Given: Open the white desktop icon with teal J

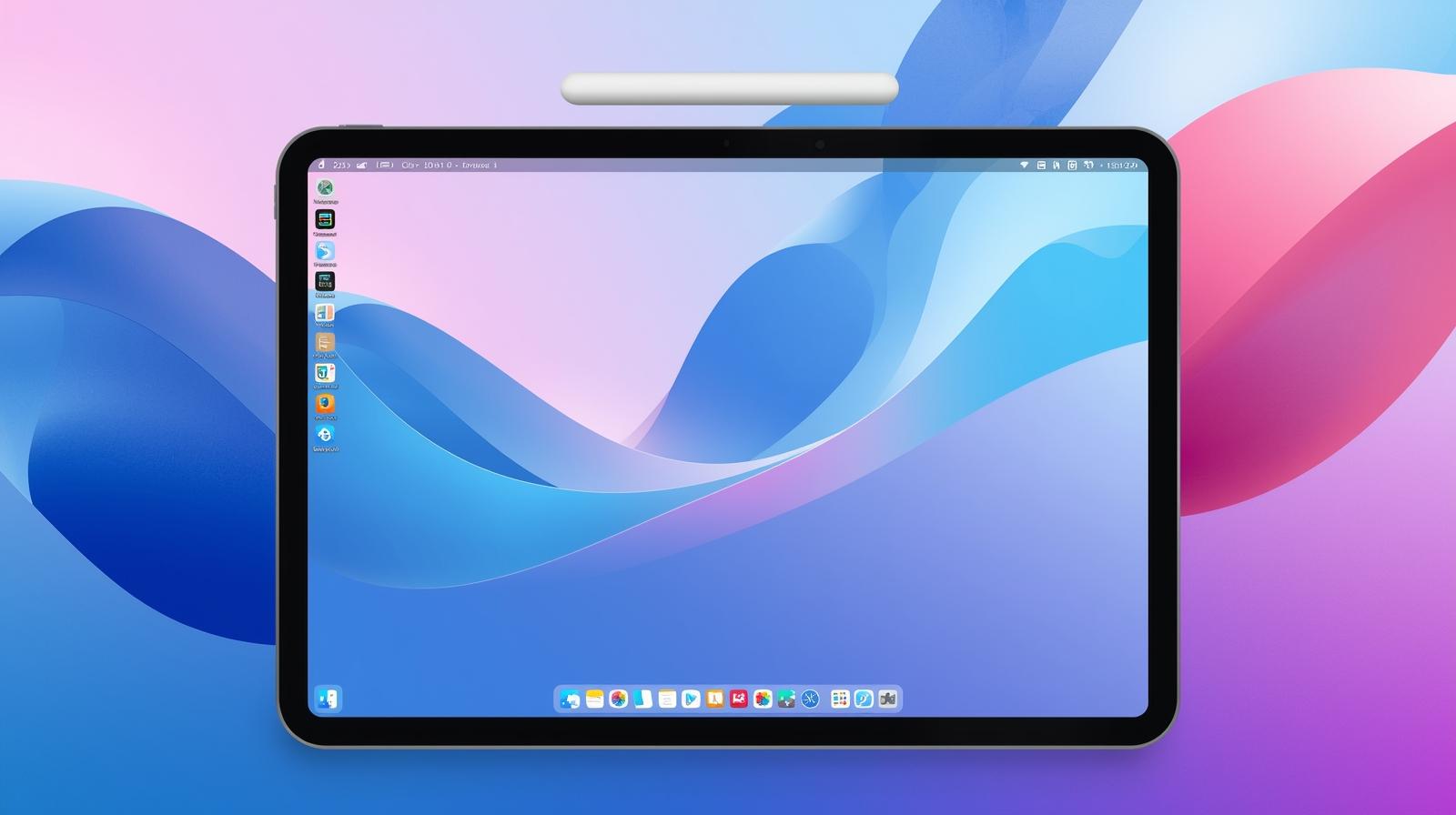Looking at the screenshot, I should tap(325, 372).
